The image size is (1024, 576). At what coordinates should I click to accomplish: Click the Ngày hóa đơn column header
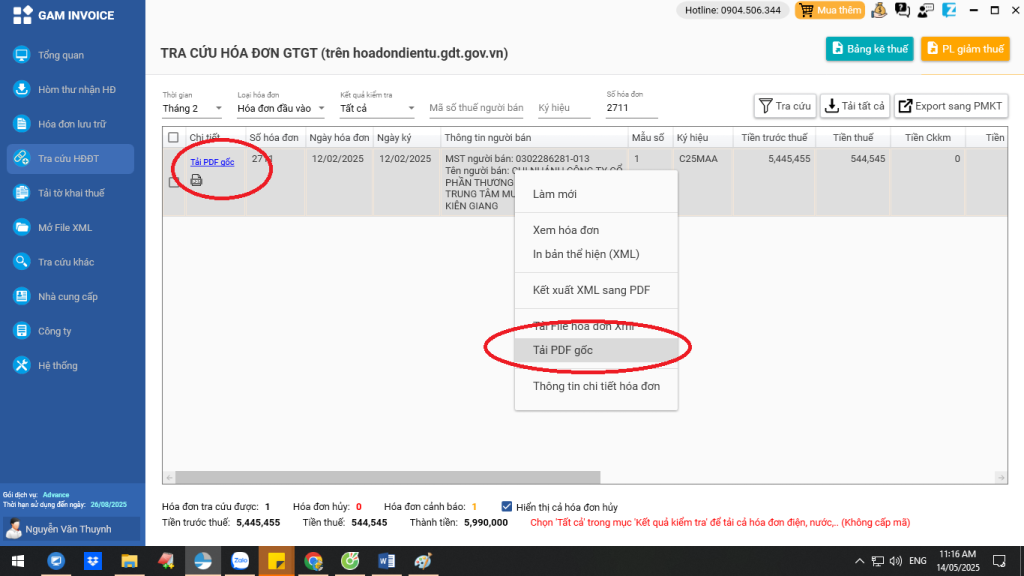[x=340, y=138]
